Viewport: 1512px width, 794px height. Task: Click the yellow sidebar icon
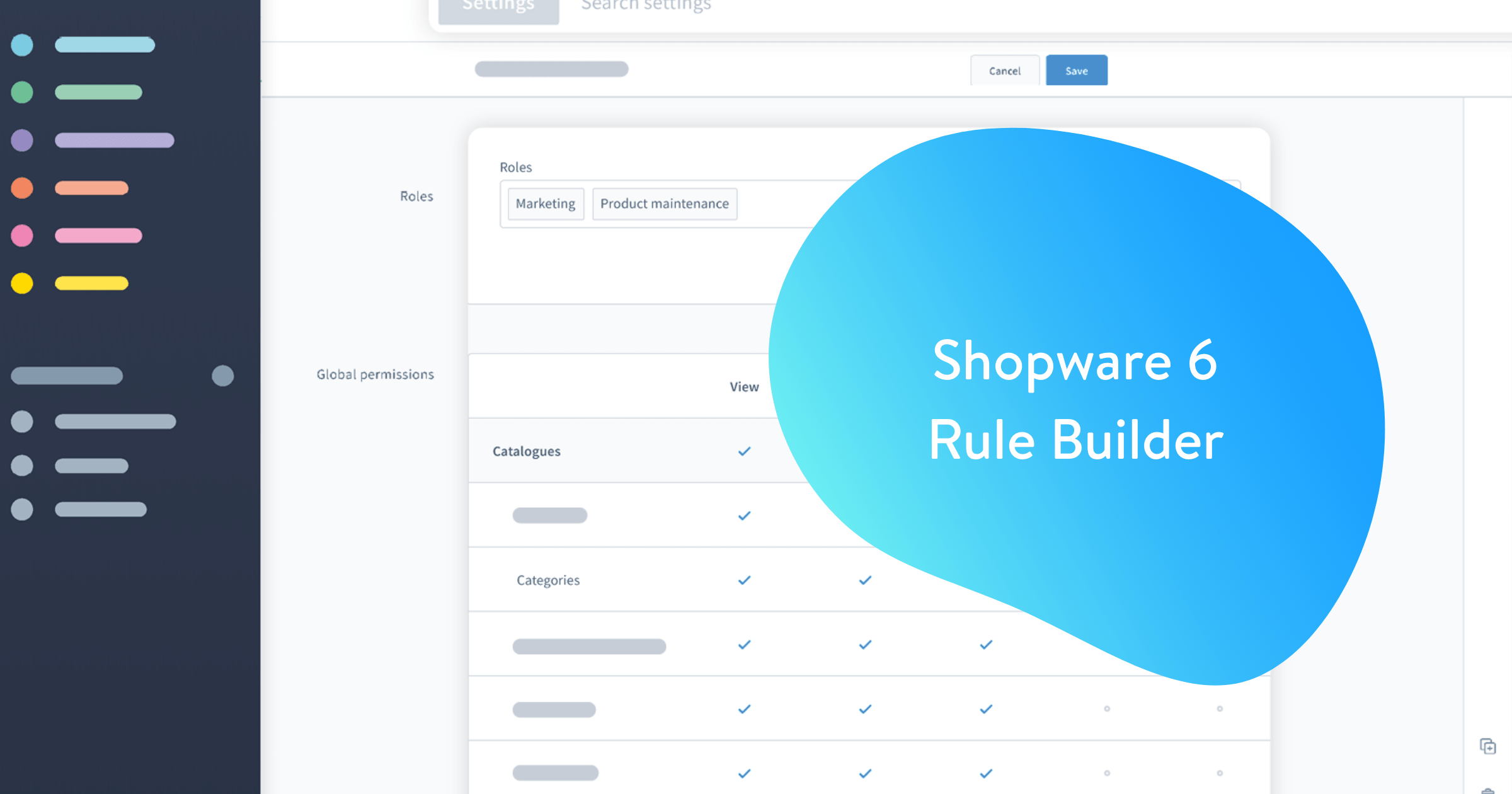click(22, 283)
